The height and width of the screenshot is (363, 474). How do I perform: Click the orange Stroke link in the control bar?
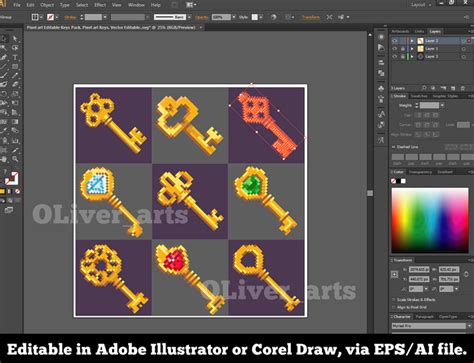pyautogui.click(x=70, y=17)
